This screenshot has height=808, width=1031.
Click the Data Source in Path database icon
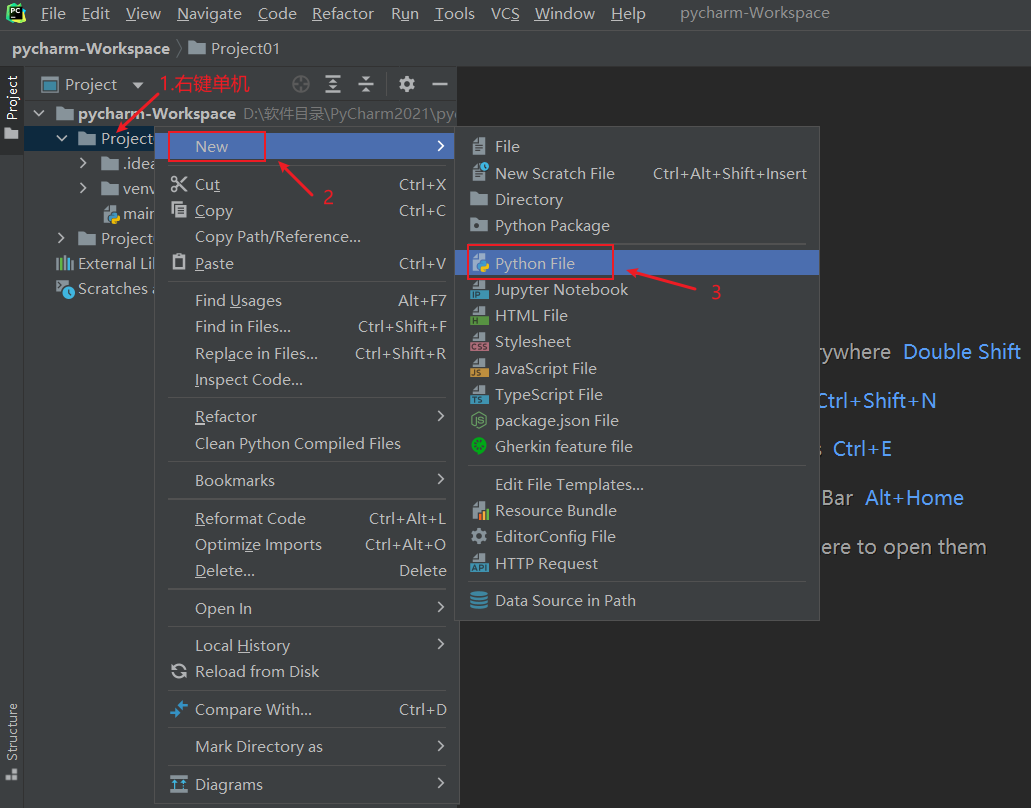click(479, 600)
